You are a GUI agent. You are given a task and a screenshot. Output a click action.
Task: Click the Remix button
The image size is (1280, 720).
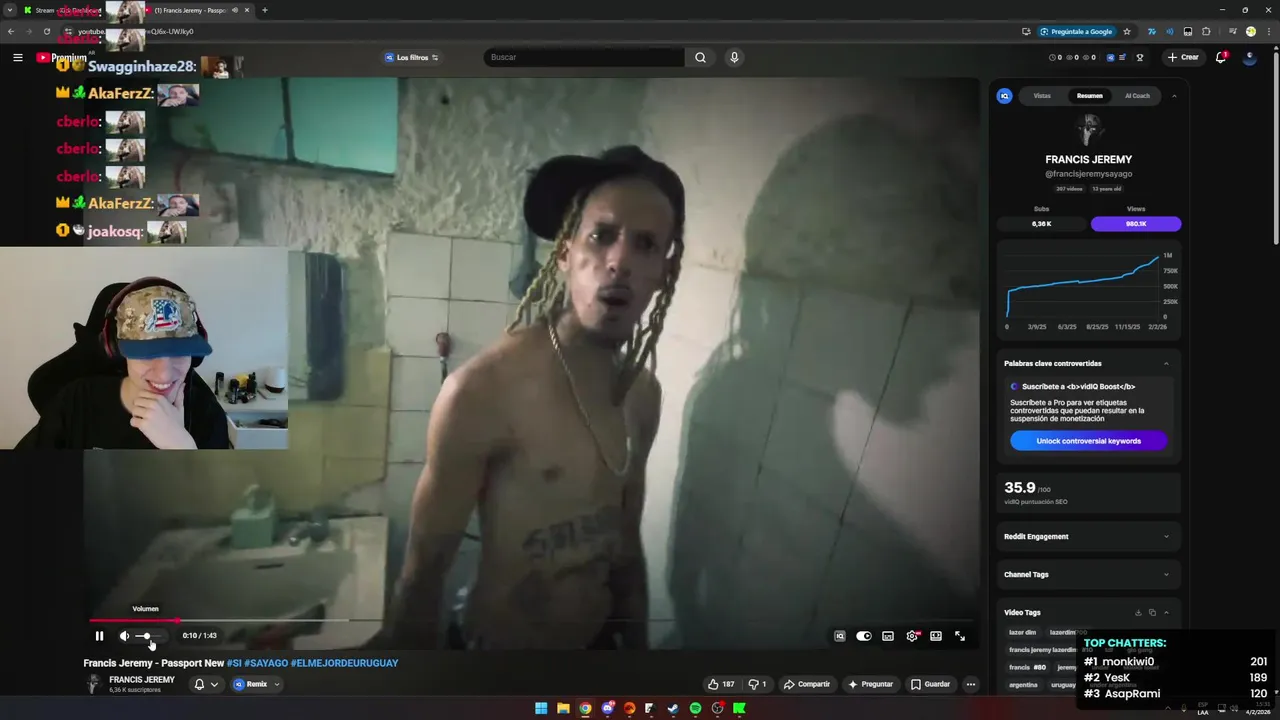click(251, 684)
